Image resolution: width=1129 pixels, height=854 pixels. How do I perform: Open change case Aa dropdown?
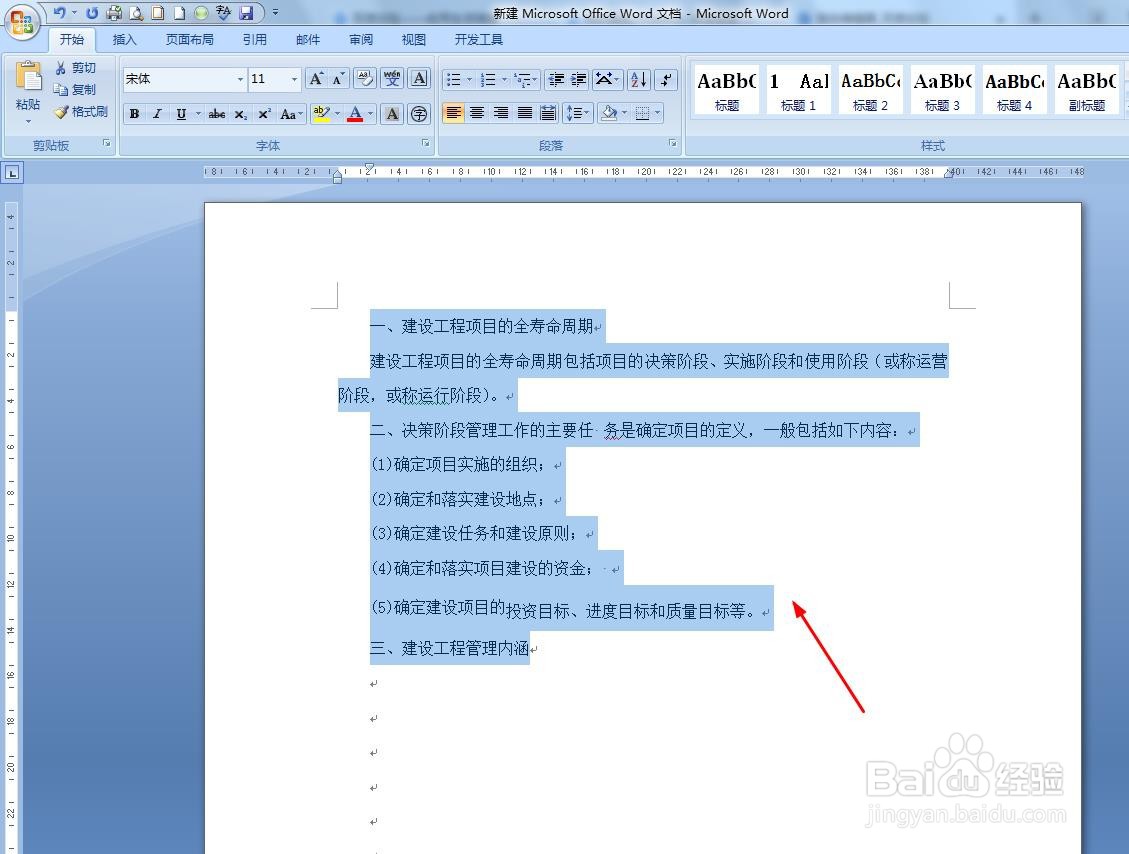point(291,114)
